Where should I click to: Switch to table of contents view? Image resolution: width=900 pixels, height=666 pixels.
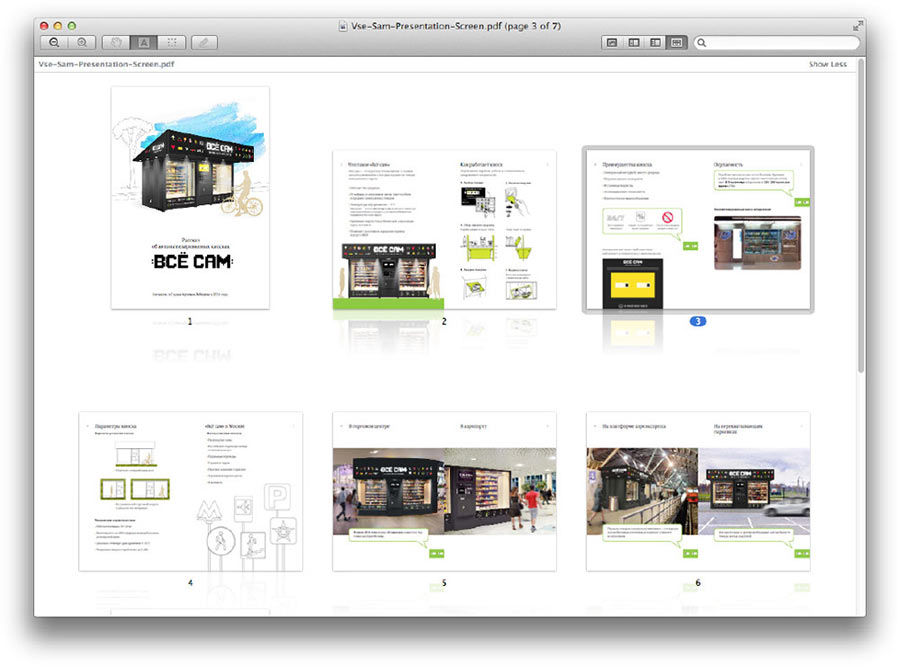click(x=656, y=43)
